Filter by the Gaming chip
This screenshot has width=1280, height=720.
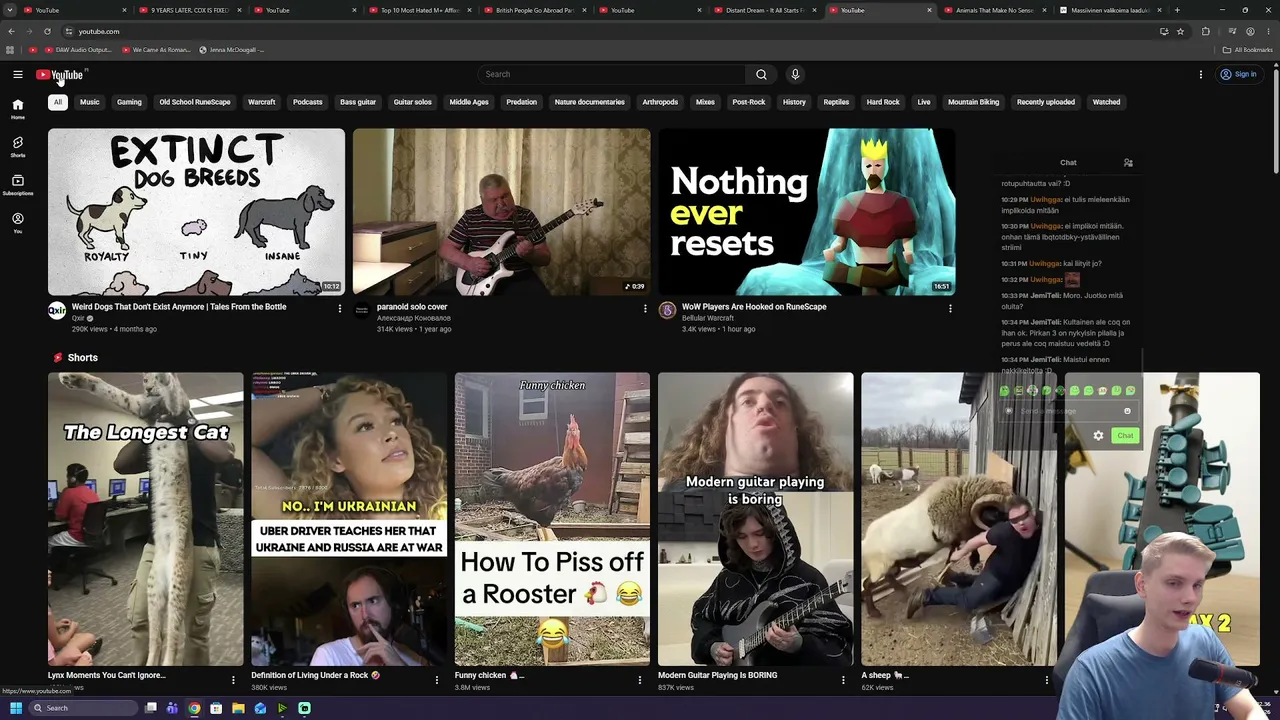[x=129, y=102]
